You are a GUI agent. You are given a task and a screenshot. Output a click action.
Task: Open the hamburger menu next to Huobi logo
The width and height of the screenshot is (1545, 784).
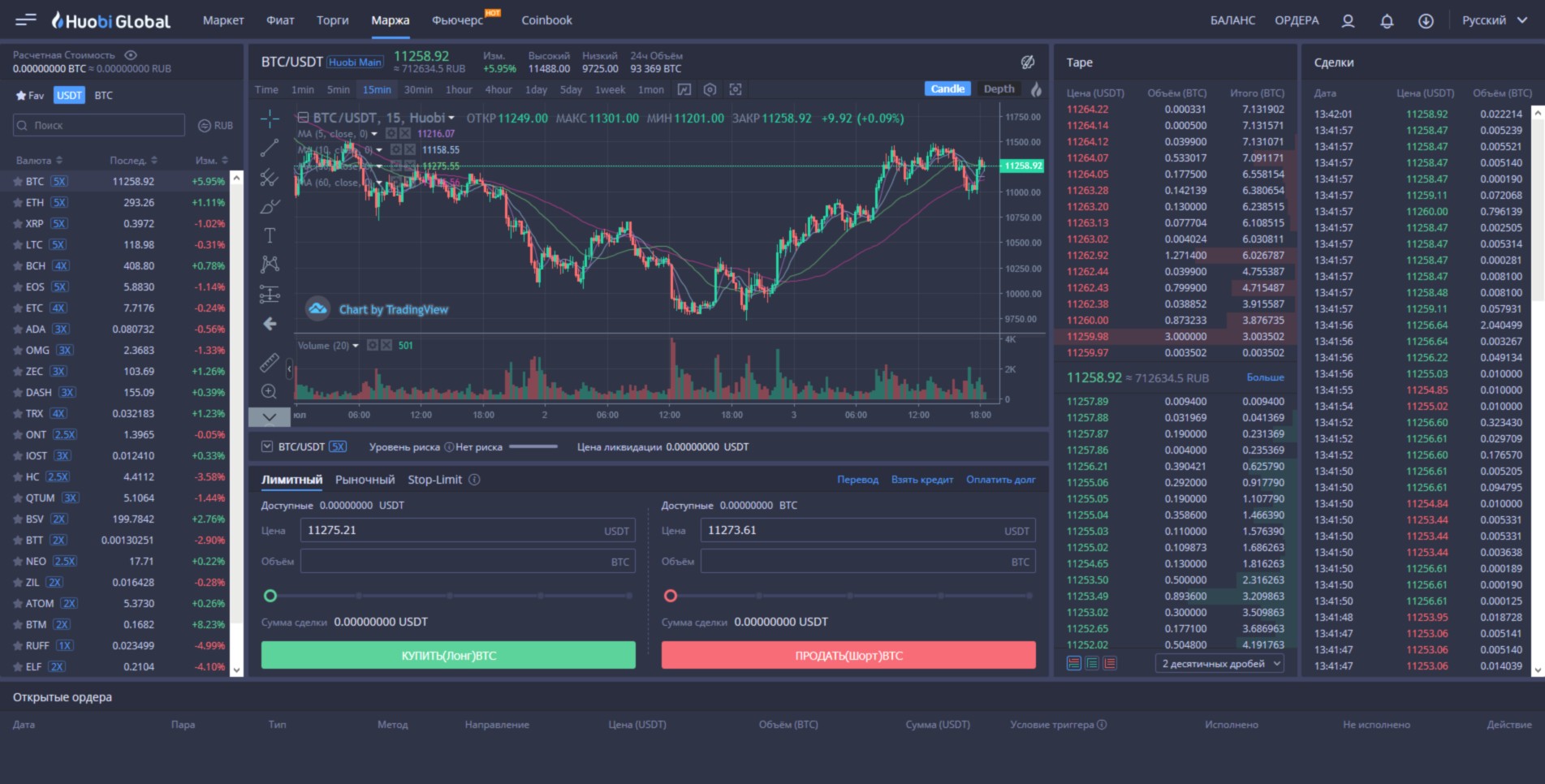click(x=26, y=19)
